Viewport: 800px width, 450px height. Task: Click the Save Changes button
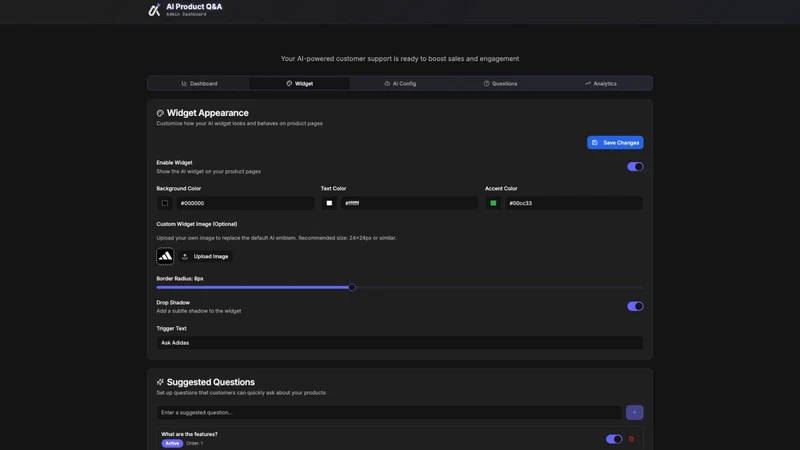click(615, 143)
